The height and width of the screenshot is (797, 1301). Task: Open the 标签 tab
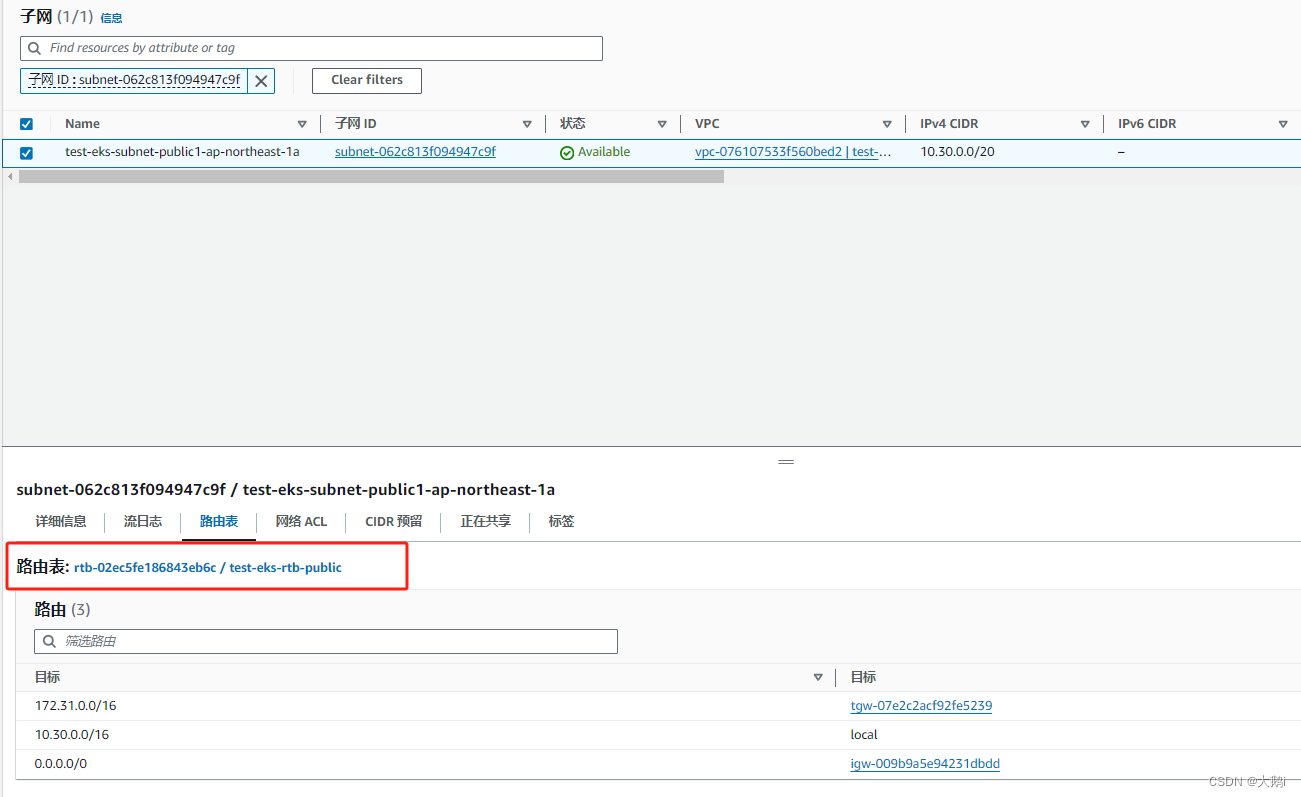[561, 521]
